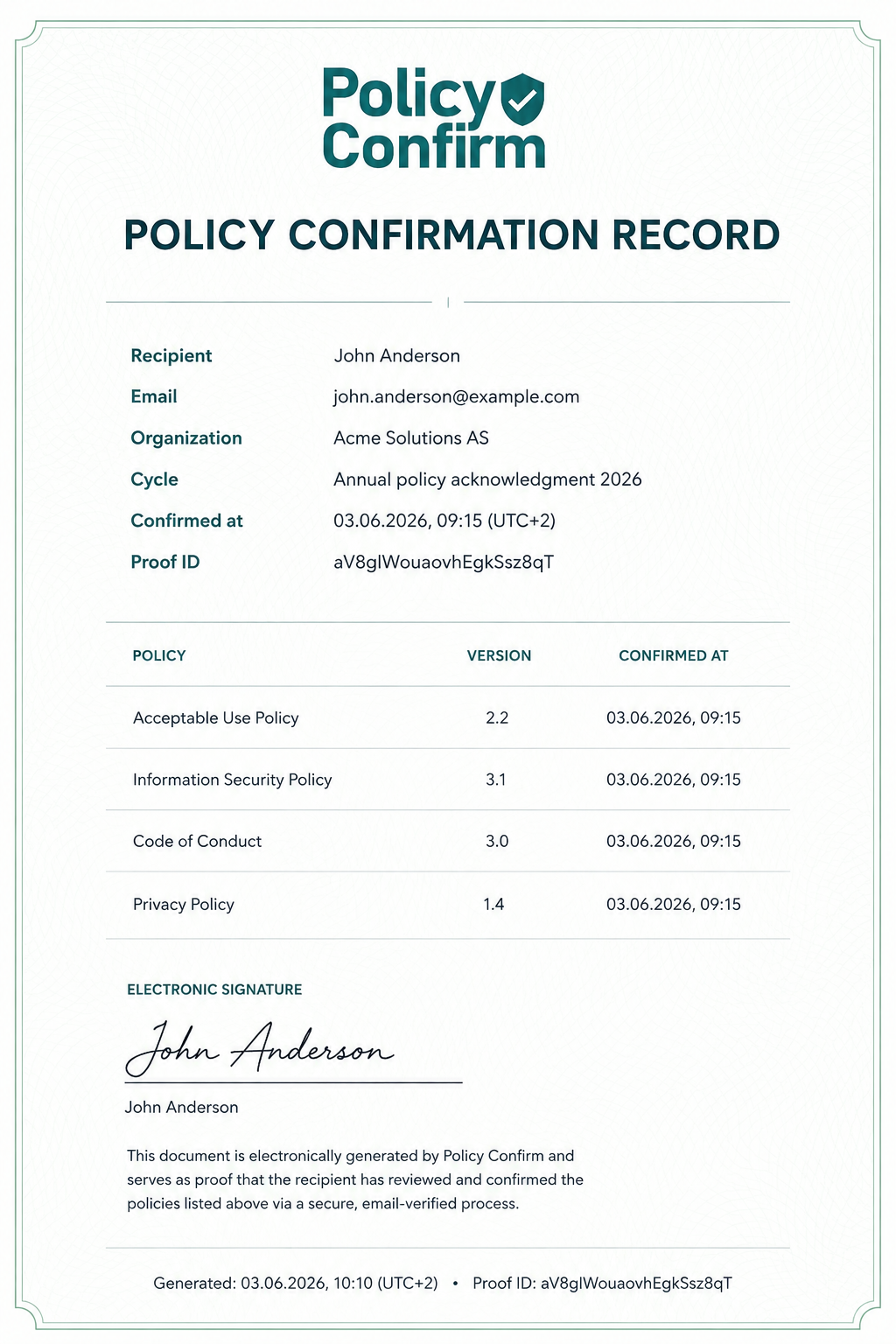Click the Proof ID field label
Screen dimensions: 896x1344
[165, 563]
